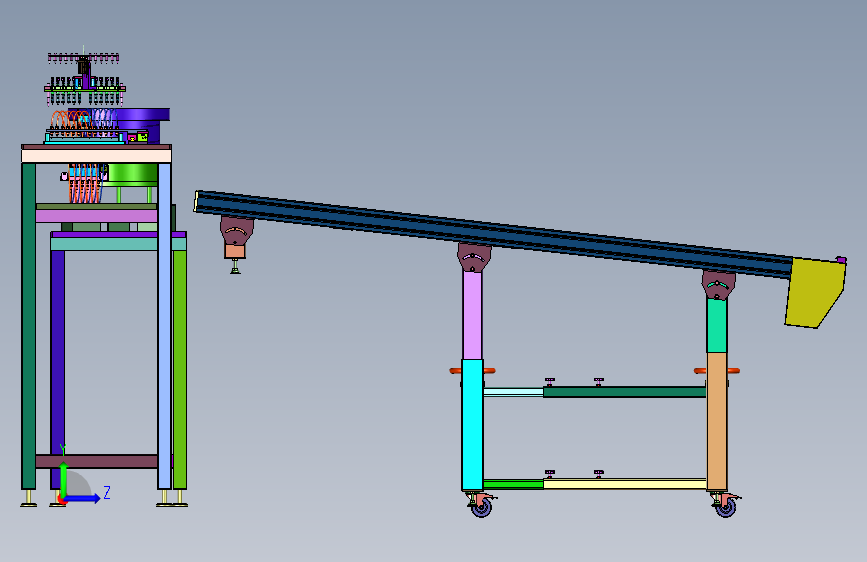This screenshot has height=562, width=867.
Task: Select the dark green leg of the table
Action: [x=29, y=326]
